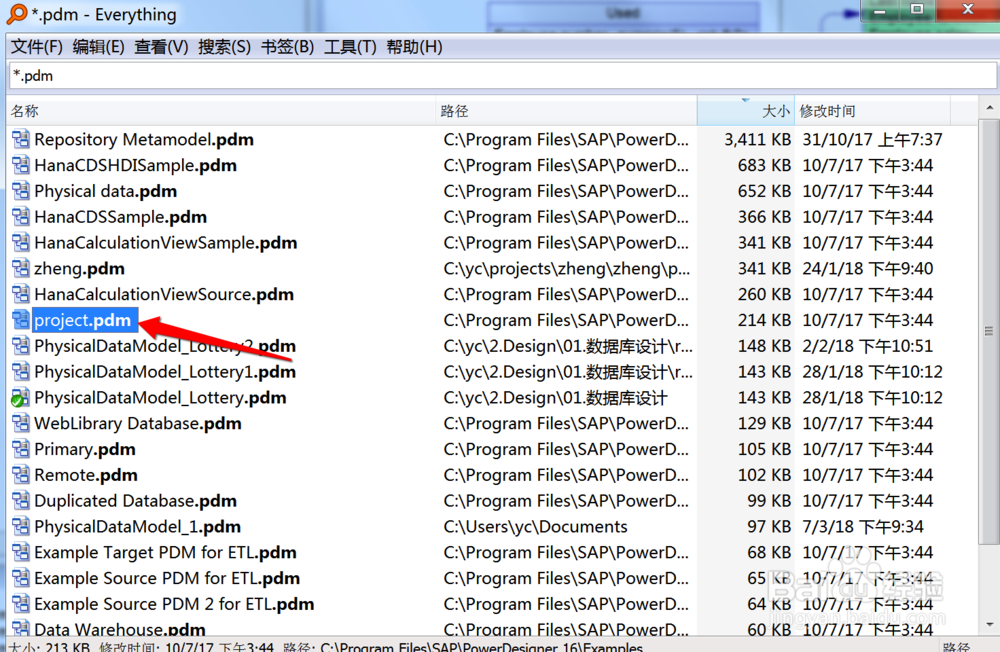This screenshot has width=1000, height=652.
Task: Click file icon of zheng.pdm
Action: [20, 269]
